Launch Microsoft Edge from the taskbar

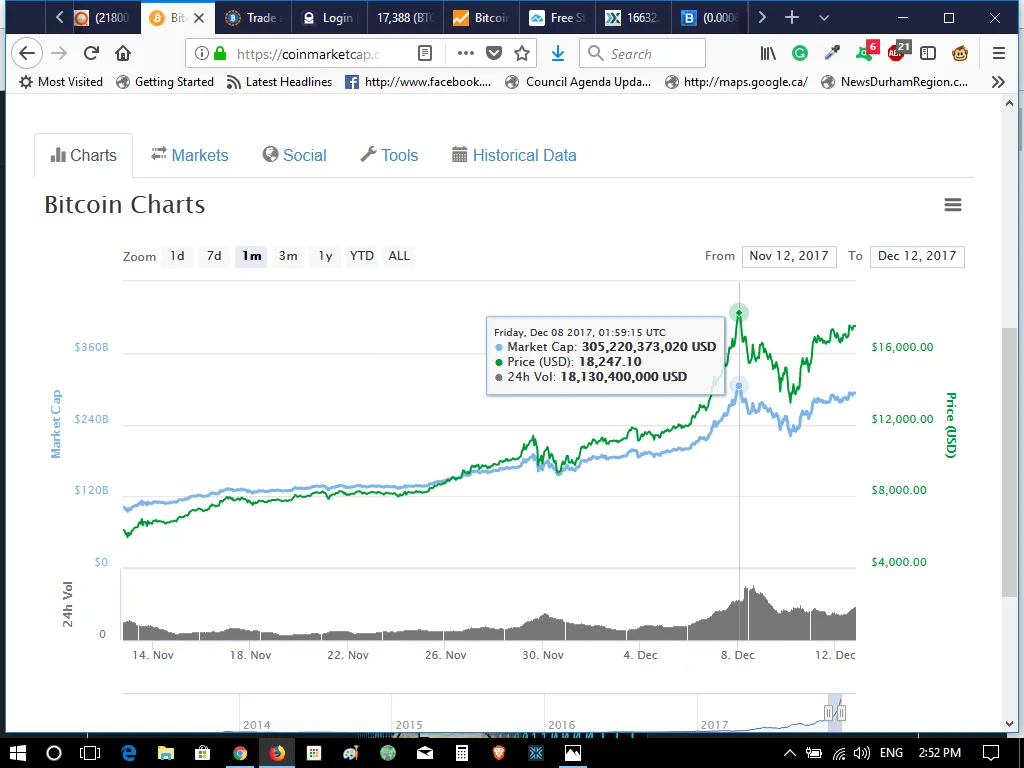129,753
